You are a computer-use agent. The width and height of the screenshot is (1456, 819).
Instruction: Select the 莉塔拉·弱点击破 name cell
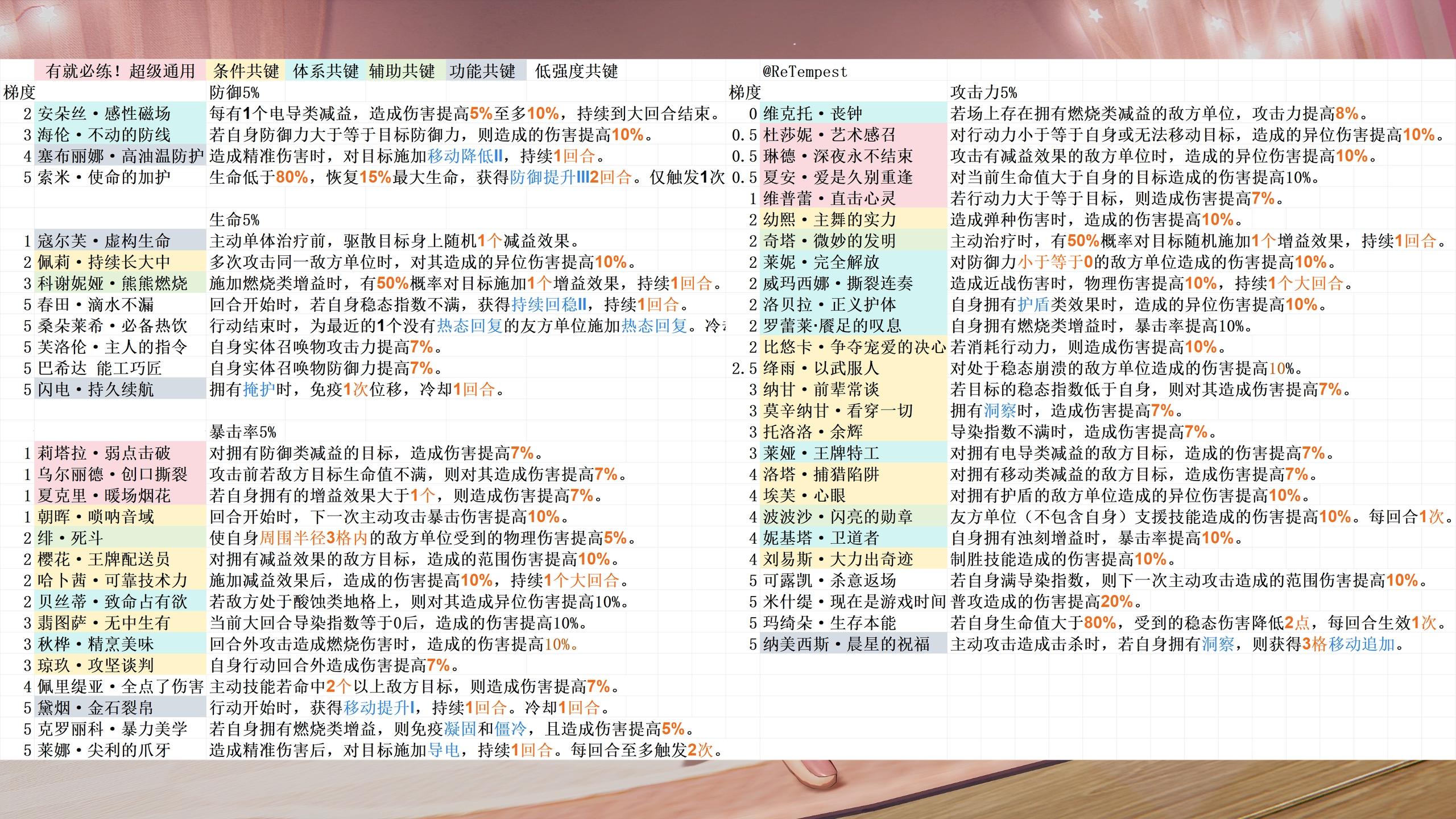(x=105, y=453)
